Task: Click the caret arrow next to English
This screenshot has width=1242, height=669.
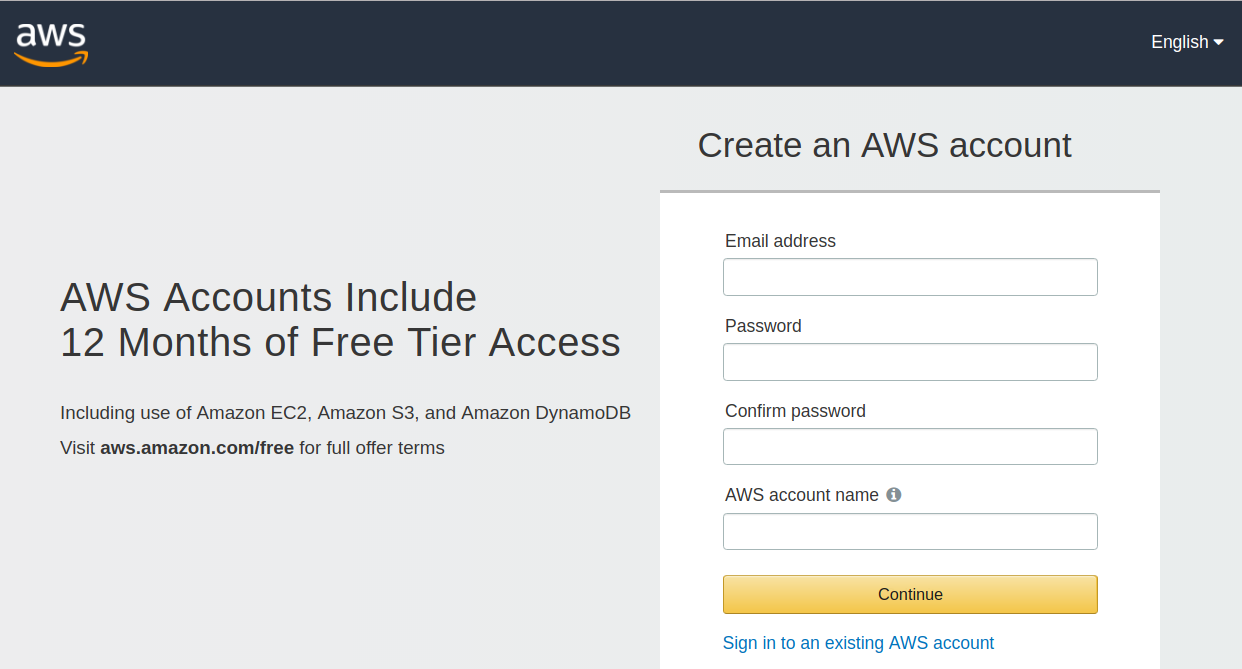Action: click(1218, 42)
